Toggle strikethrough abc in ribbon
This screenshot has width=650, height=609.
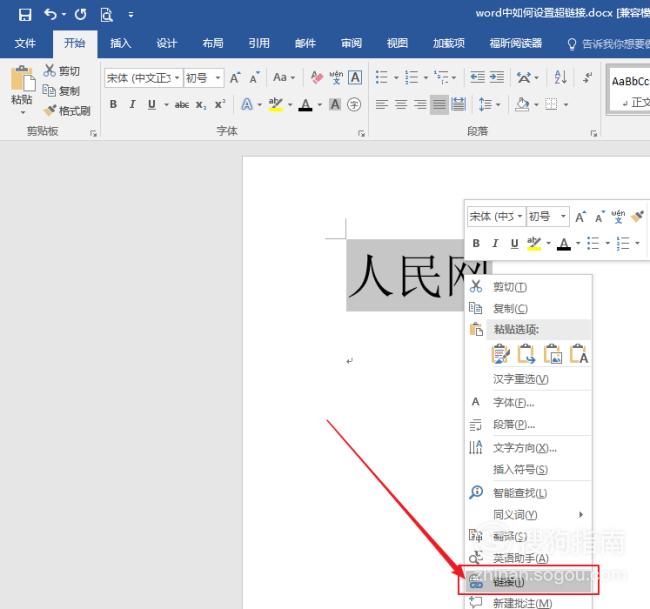coord(182,105)
